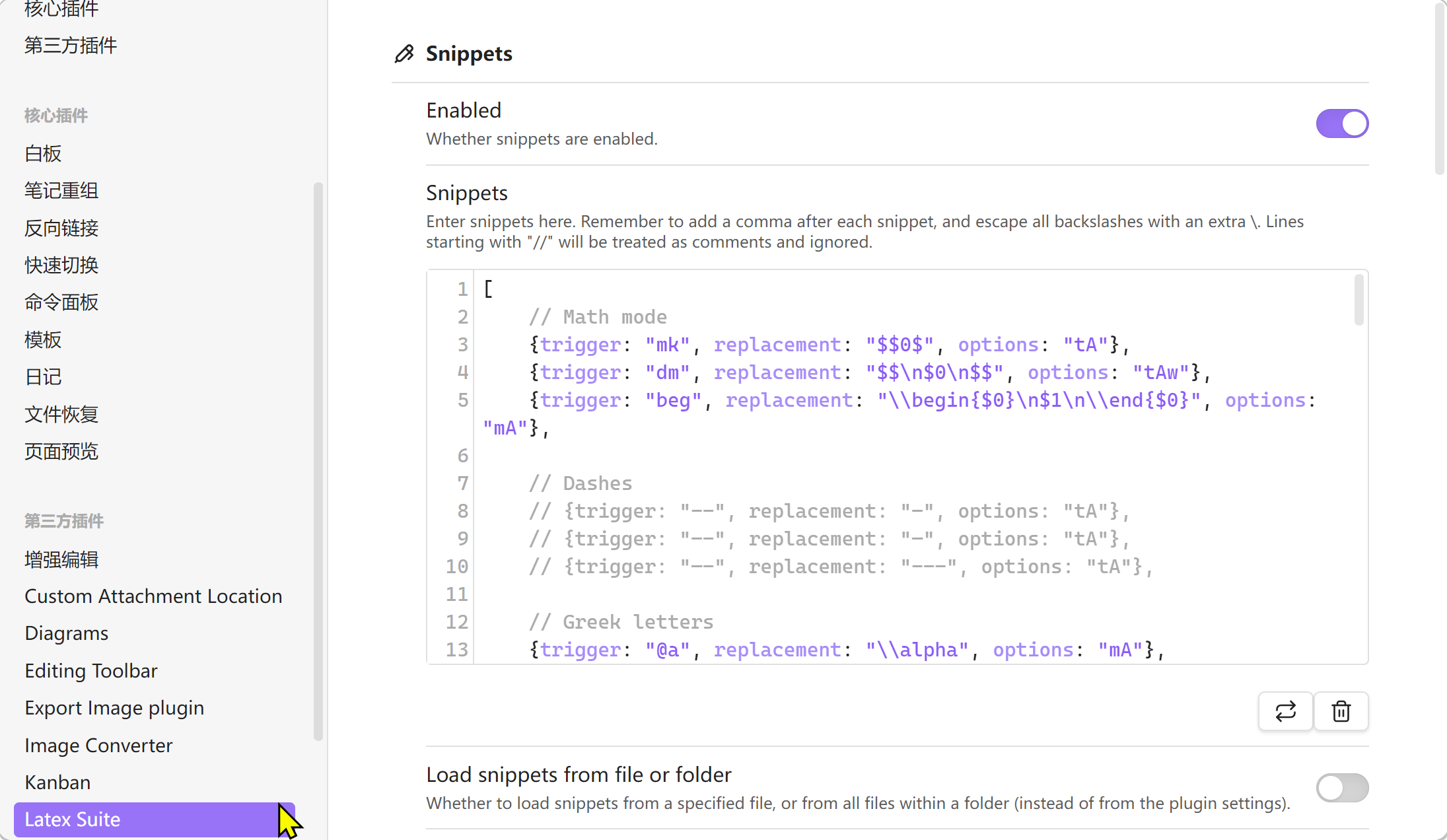
Task: Click the reset snippets to default icon
Action: click(1285, 711)
